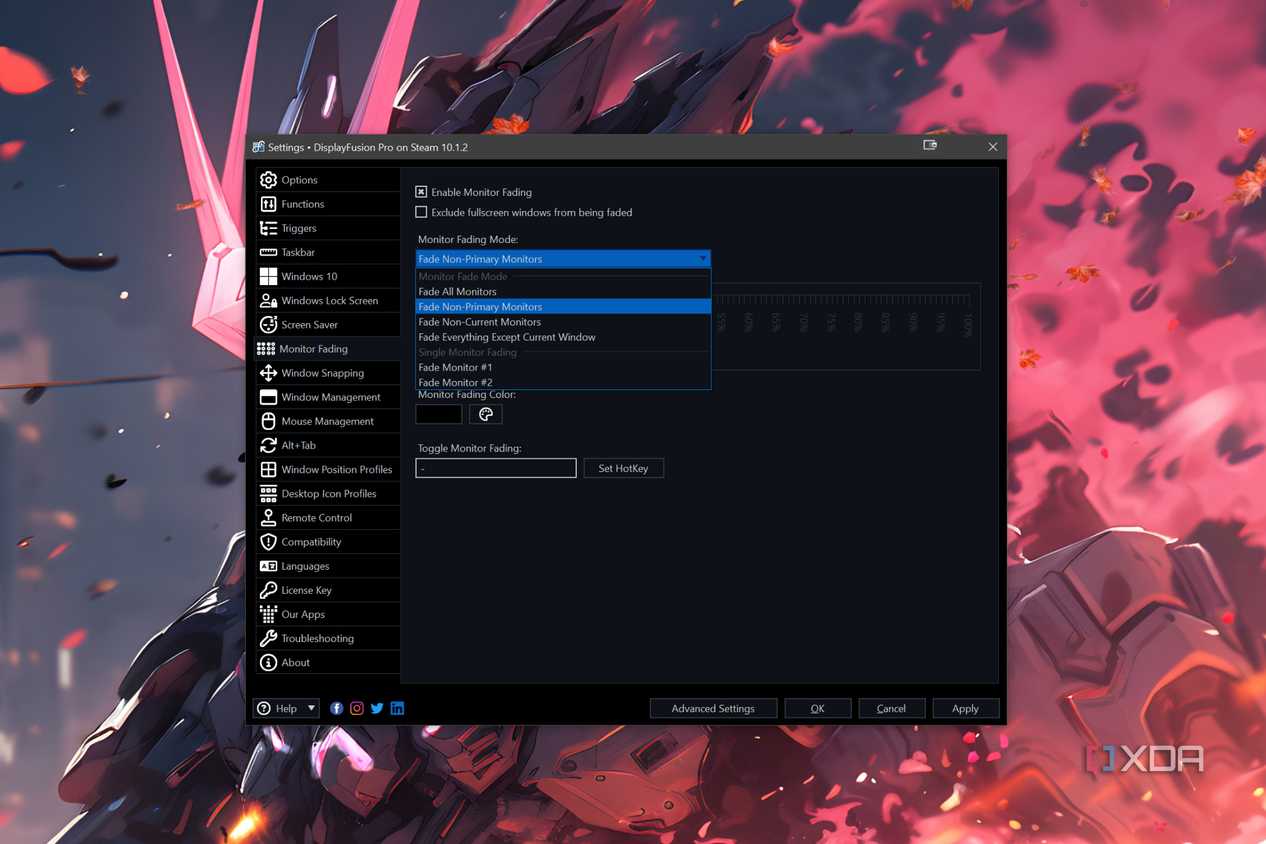Select the Troubleshooting wrench icon
Screen dimensions: 1266x844
pos(268,638)
